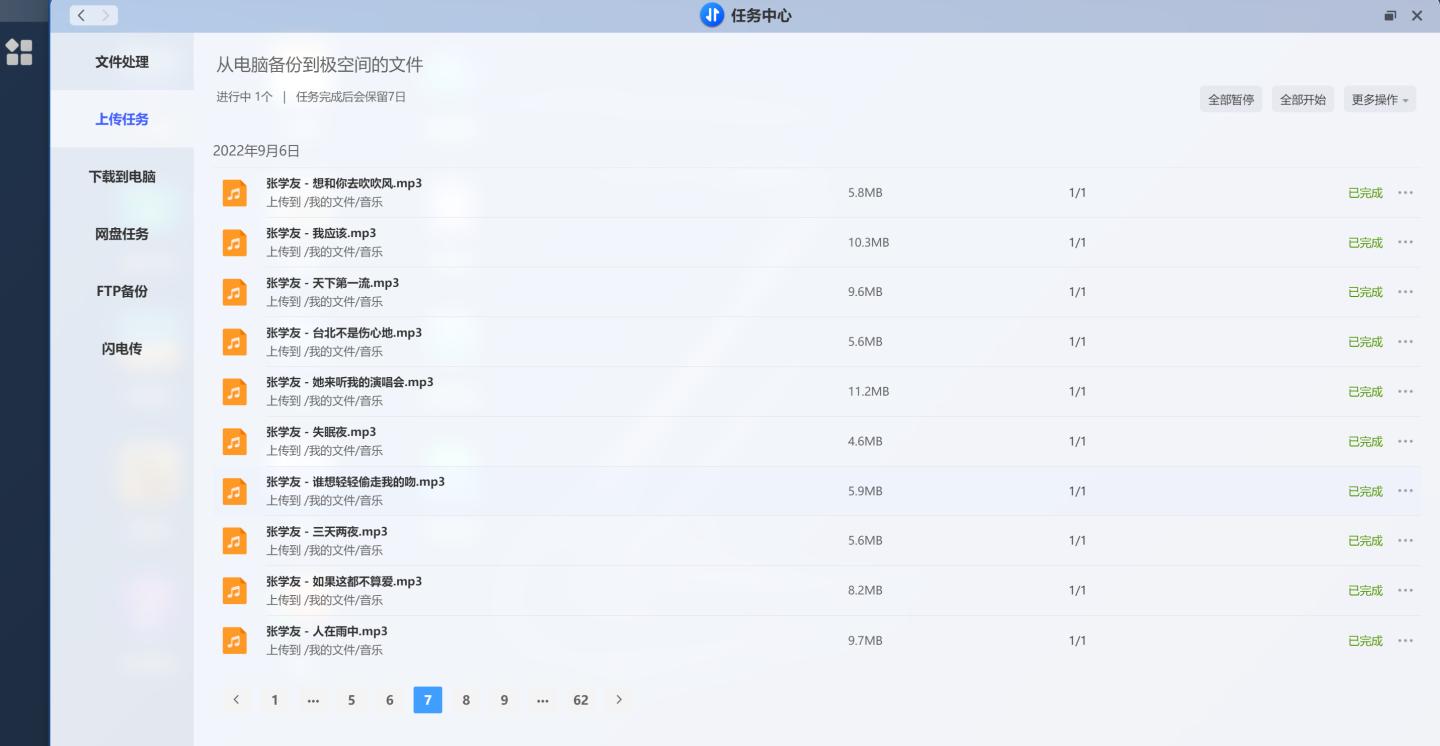
Task: Click the 全部开始 button
Action: (1302, 98)
